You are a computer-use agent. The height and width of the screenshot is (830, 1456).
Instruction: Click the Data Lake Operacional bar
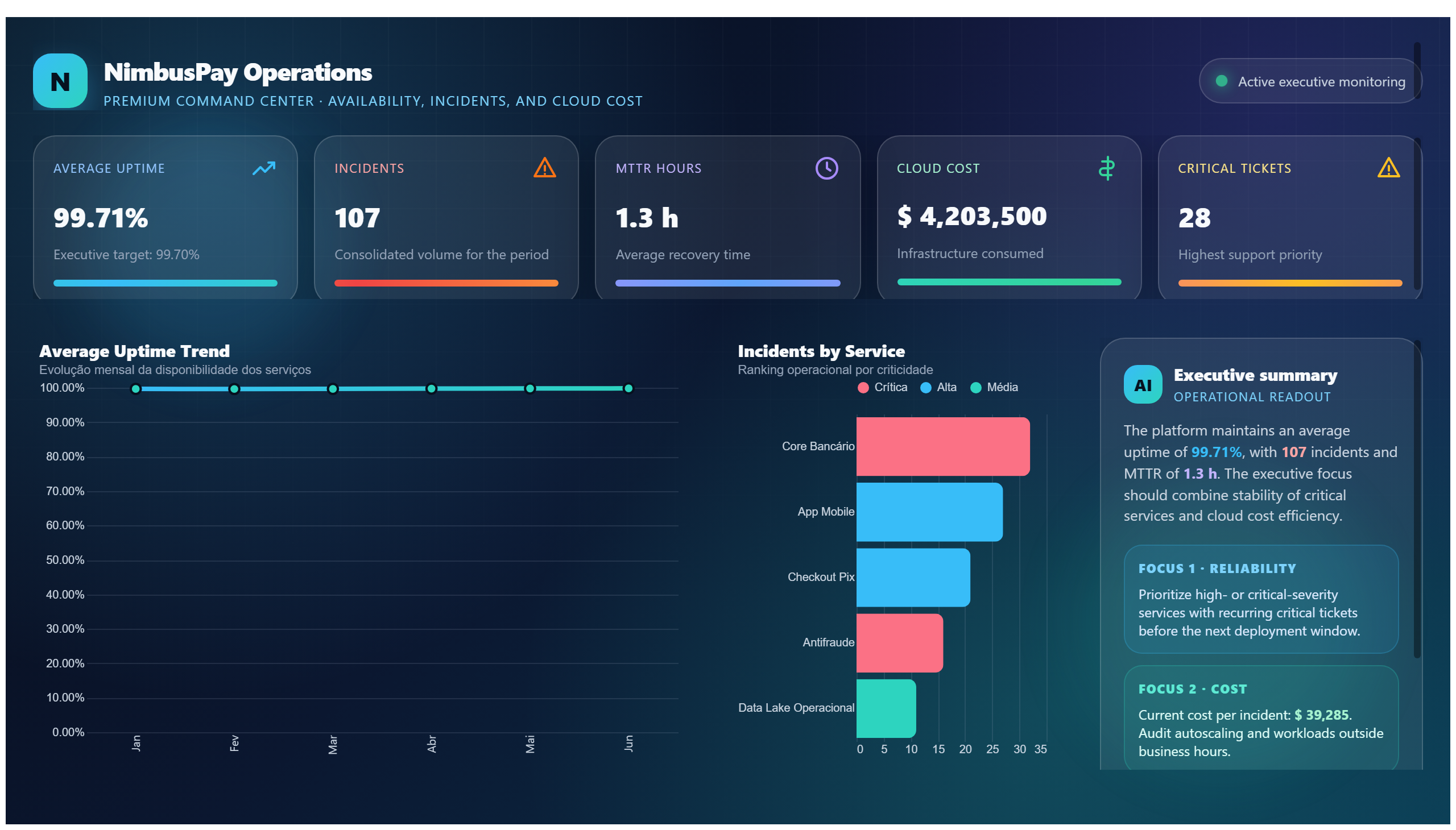(x=886, y=708)
